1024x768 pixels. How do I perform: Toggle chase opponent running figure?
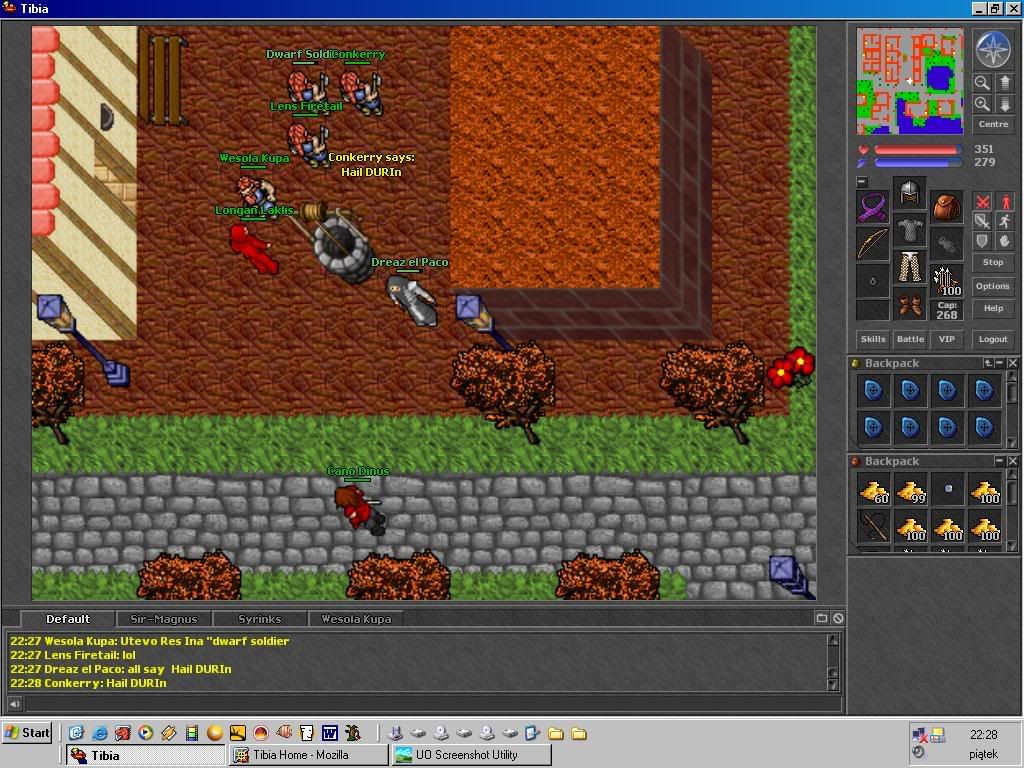click(x=1005, y=221)
